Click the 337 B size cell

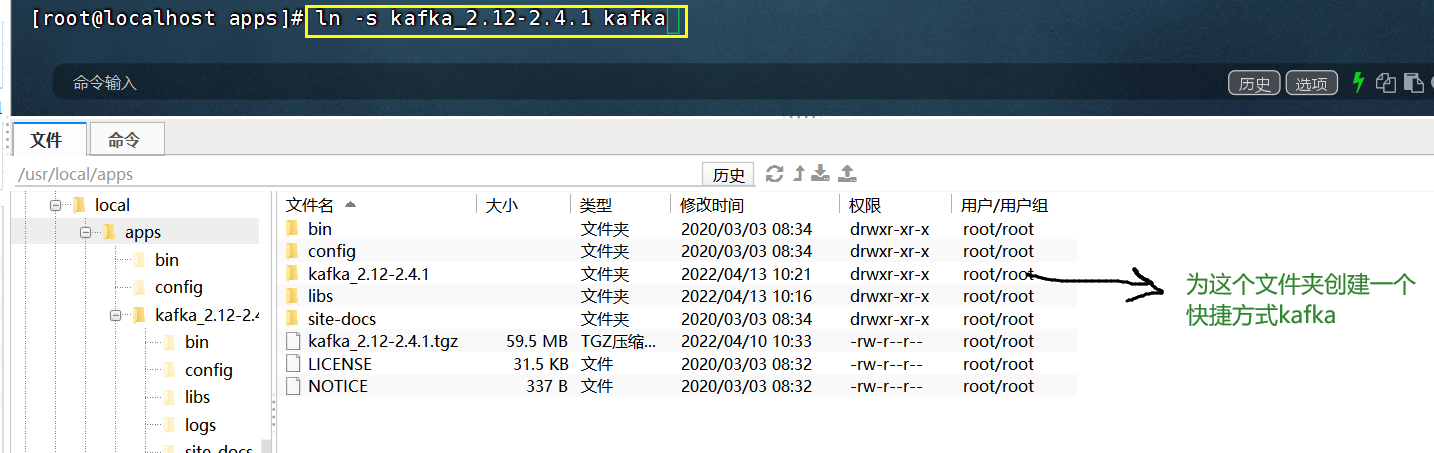tap(547, 386)
